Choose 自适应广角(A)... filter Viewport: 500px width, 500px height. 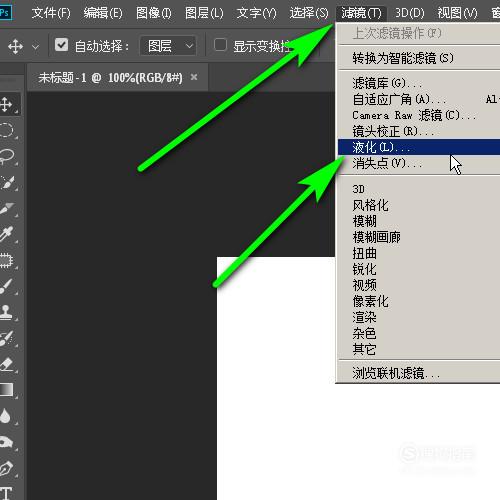coord(418,99)
